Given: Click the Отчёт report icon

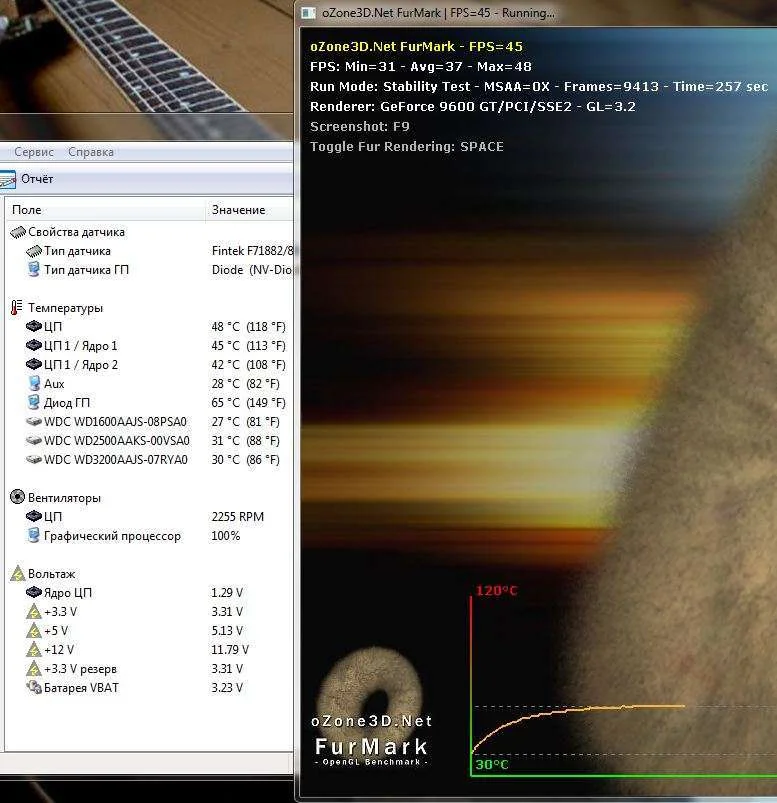Looking at the screenshot, I should (x=8, y=179).
